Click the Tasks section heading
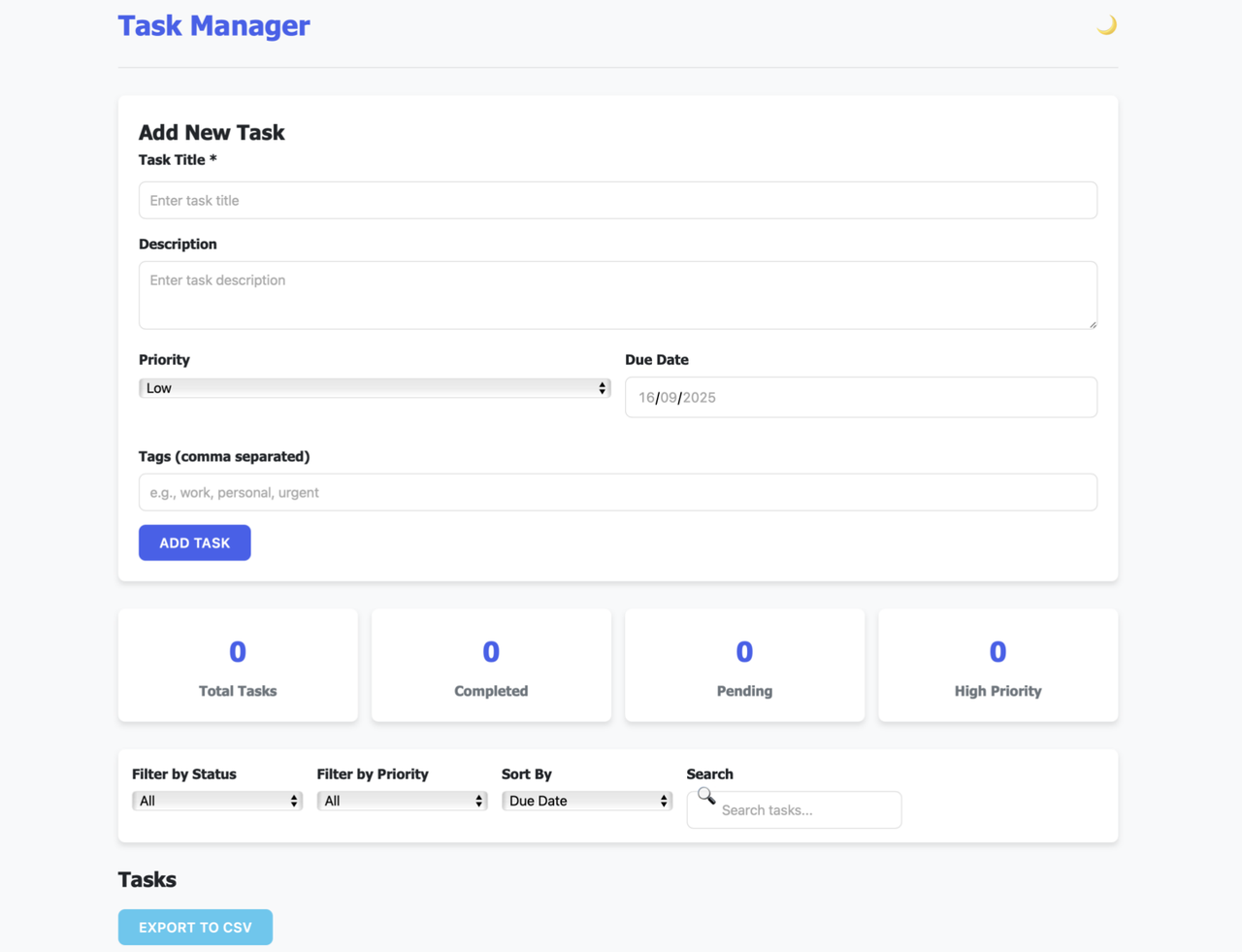Screen dimensions: 1242x952 147,879
